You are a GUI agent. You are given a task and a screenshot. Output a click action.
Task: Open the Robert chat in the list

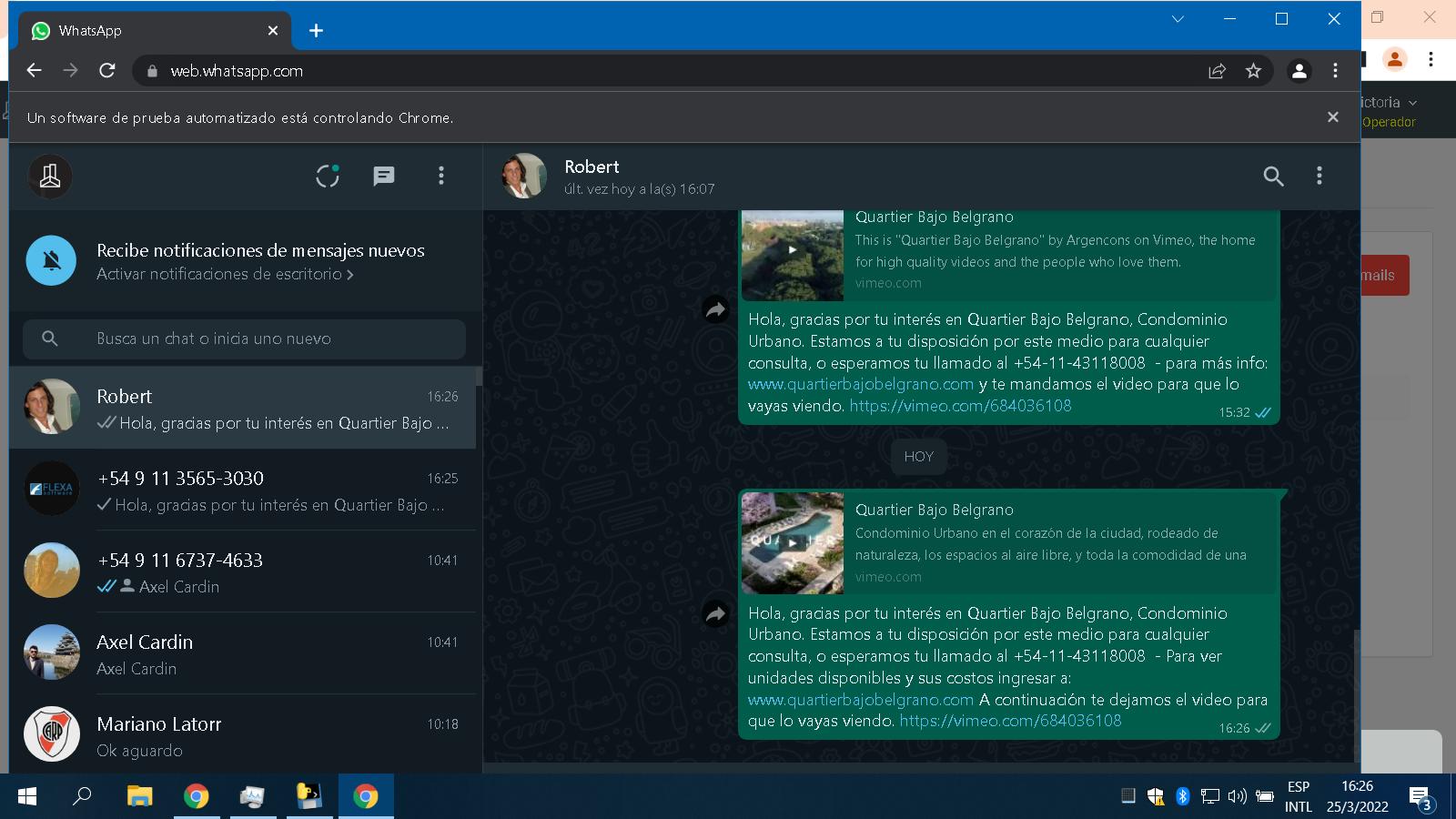point(242,408)
